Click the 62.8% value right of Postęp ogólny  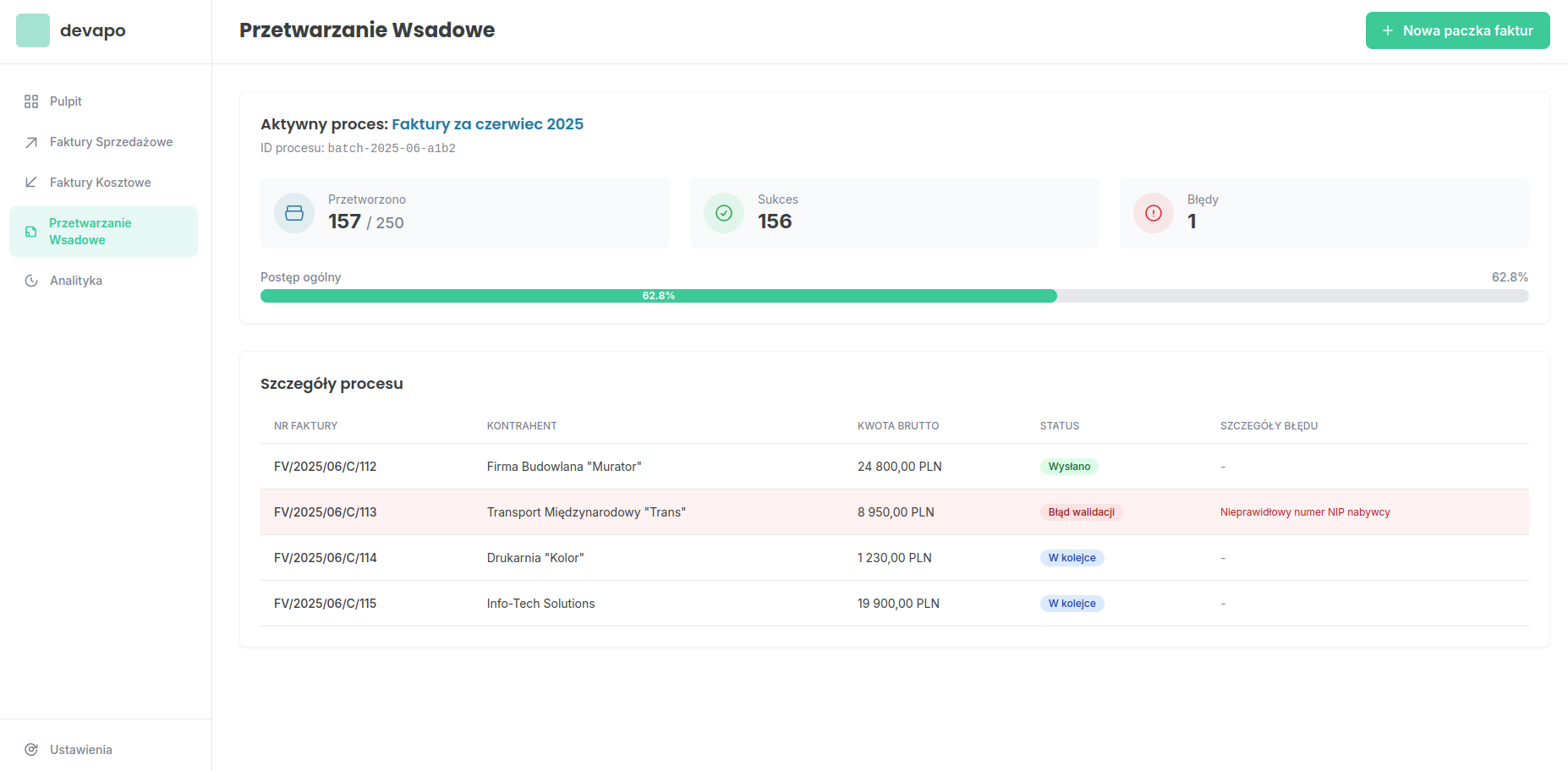pos(1510,277)
